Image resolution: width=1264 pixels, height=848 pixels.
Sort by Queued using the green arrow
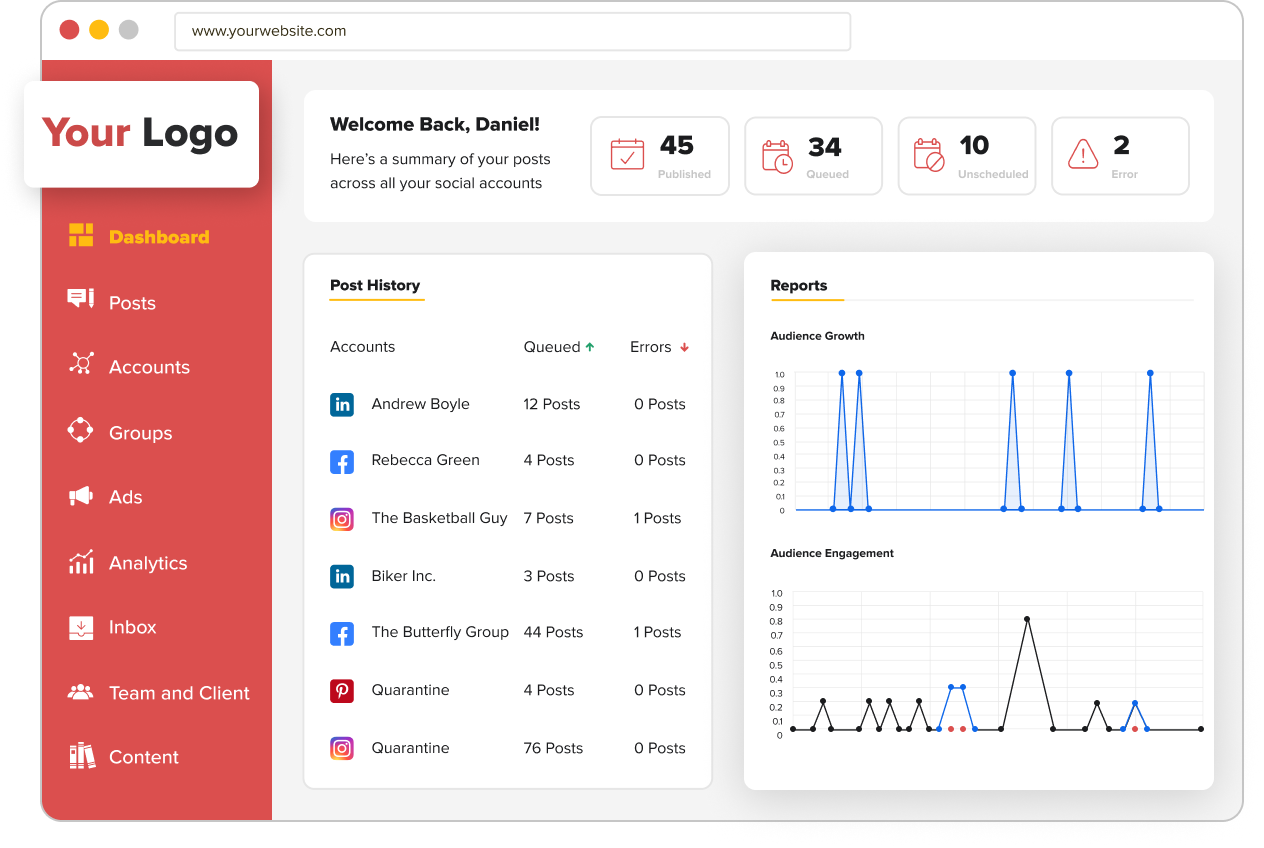click(590, 347)
